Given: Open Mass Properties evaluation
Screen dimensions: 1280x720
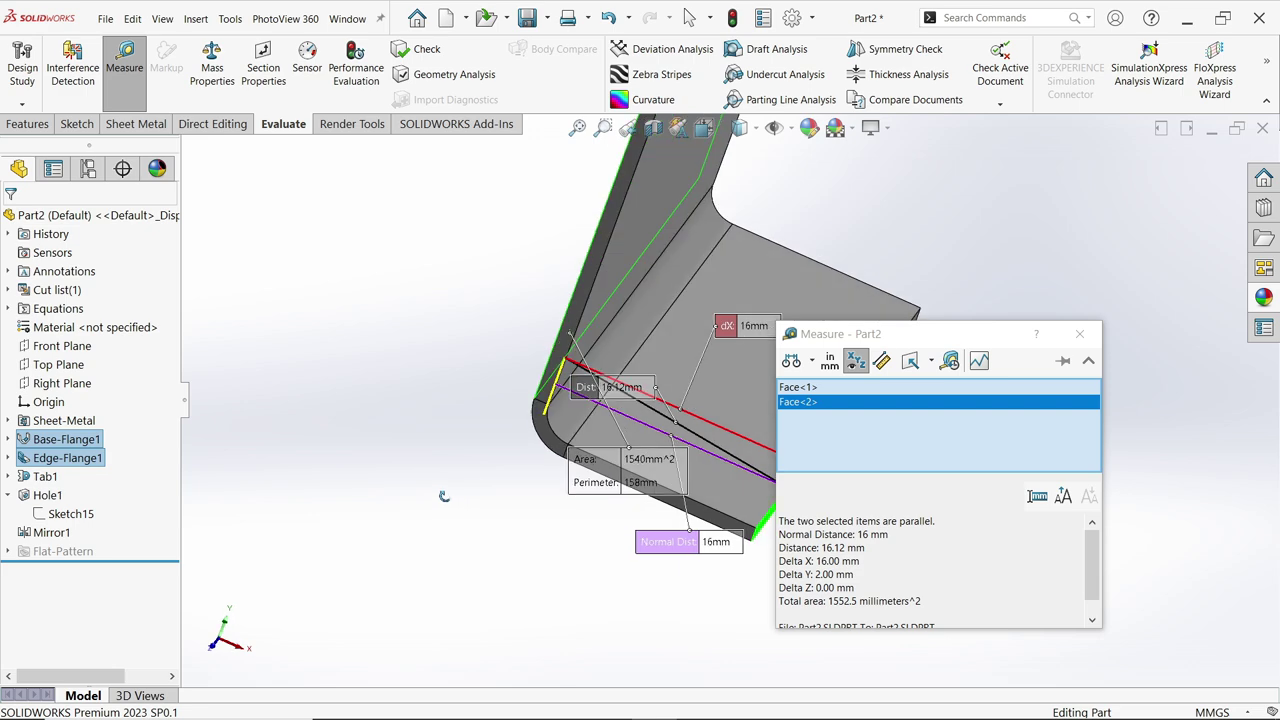Looking at the screenshot, I should [212, 62].
